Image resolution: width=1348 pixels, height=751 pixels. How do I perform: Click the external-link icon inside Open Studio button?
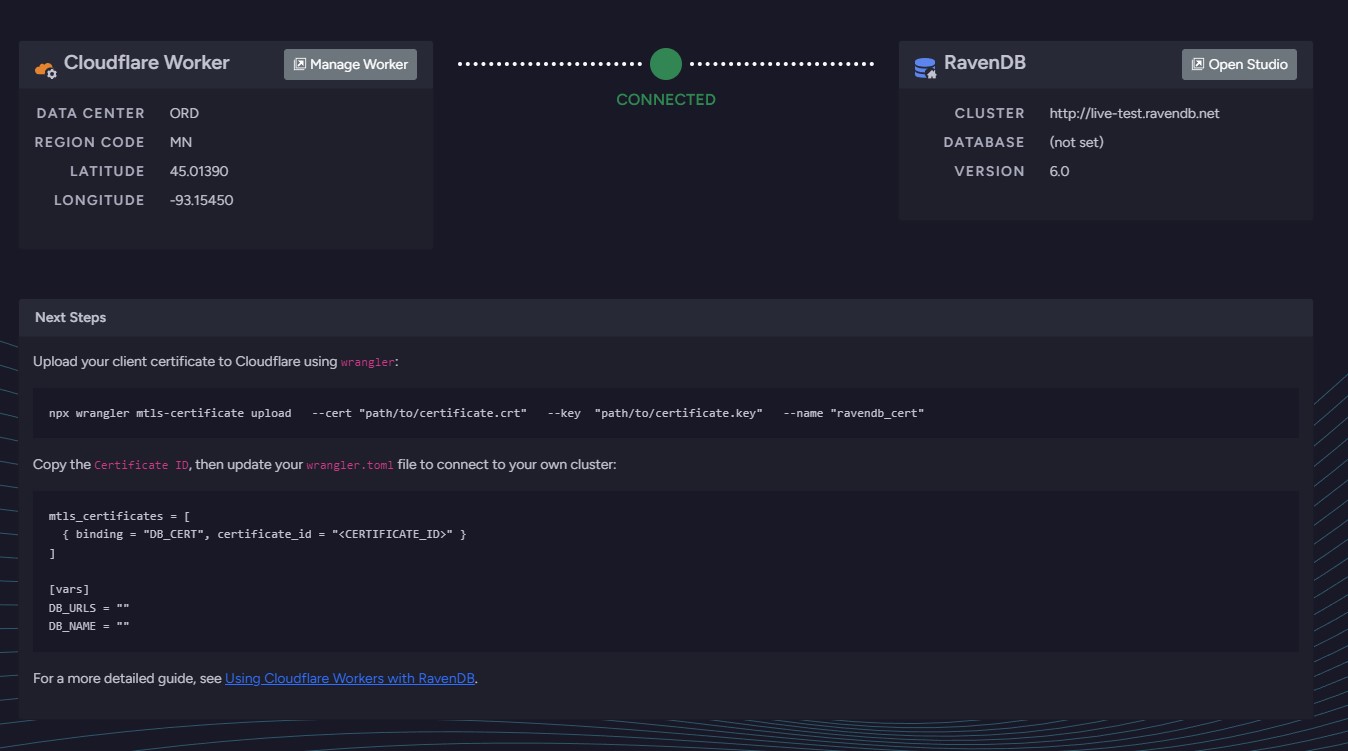coord(1197,64)
